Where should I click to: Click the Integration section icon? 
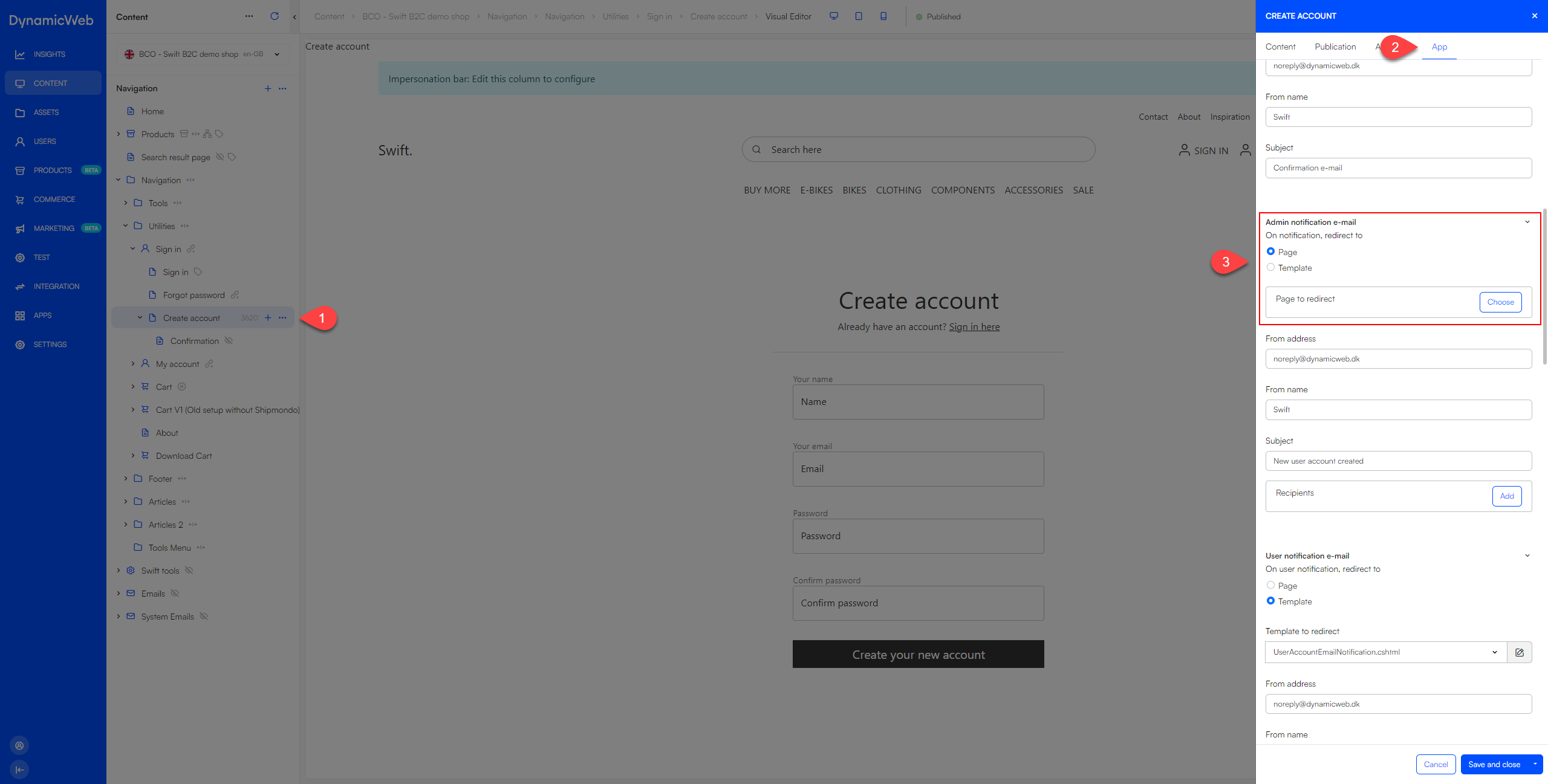(x=20, y=286)
